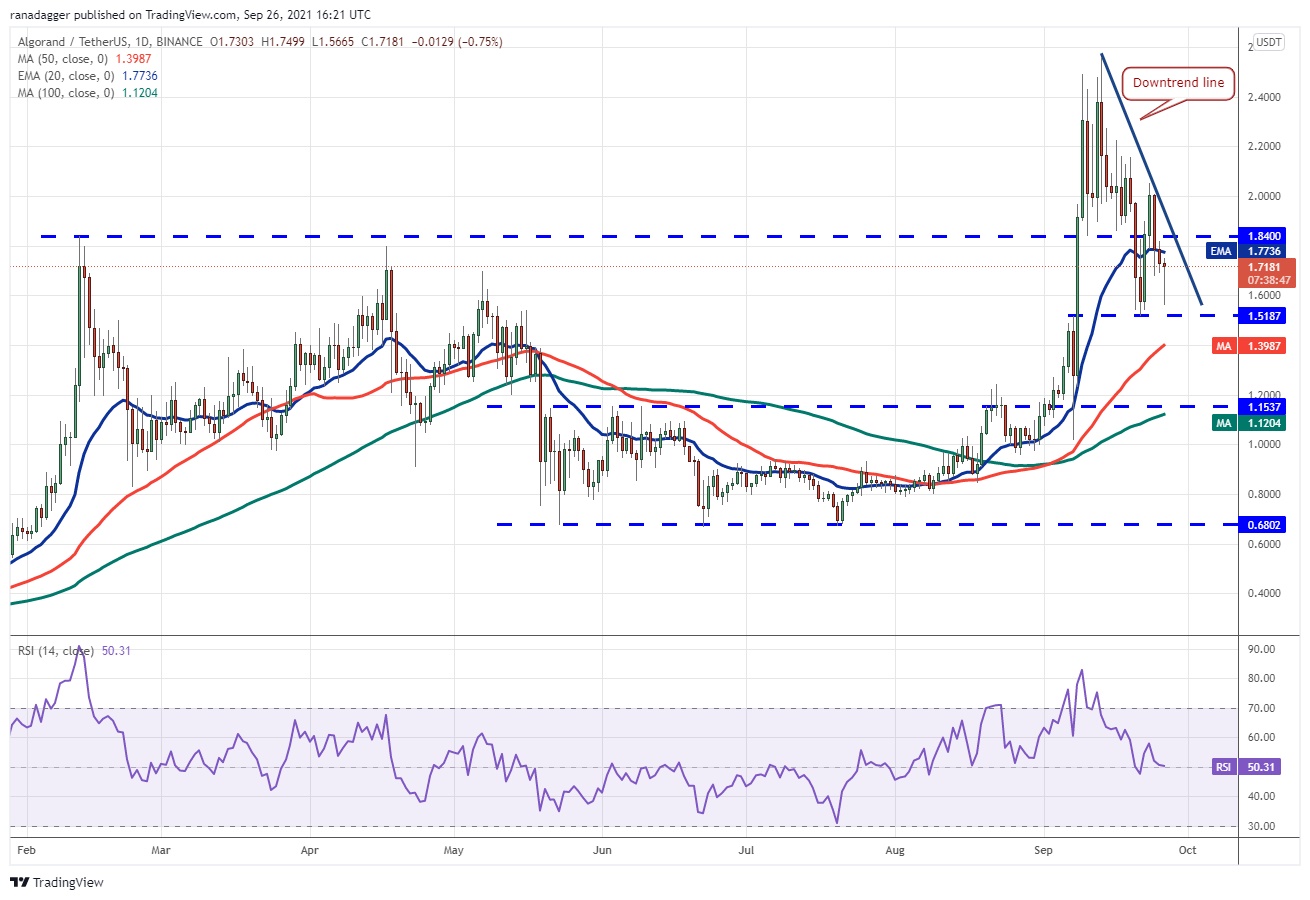Screen dimensions: 1310x900
Task: Click the MA (50, close, 0) indicator legend
Action: click(x=84, y=59)
